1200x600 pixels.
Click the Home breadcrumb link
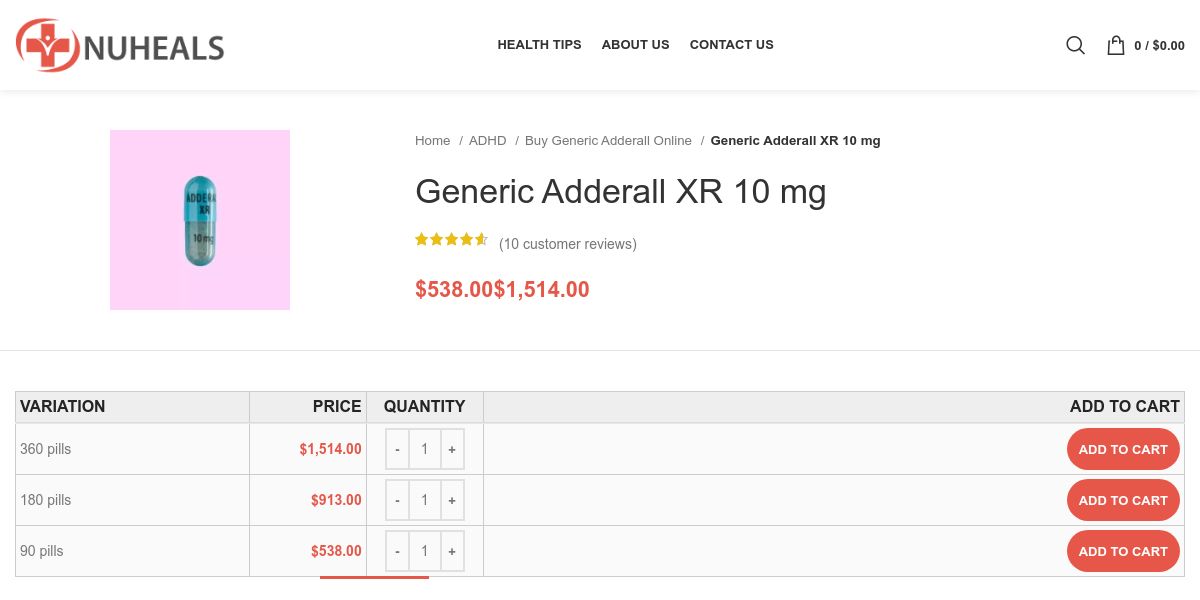click(432, 141)
